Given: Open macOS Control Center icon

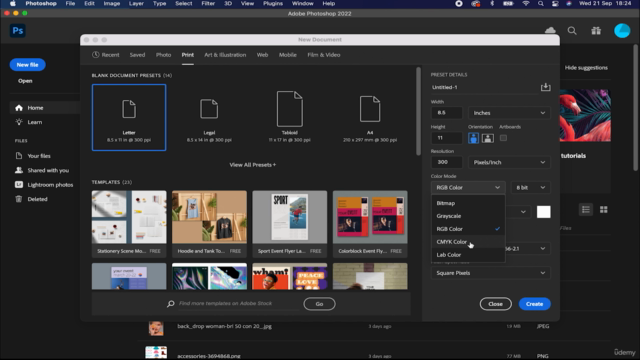Looking at the screenshot, I should tap(555, 4).
